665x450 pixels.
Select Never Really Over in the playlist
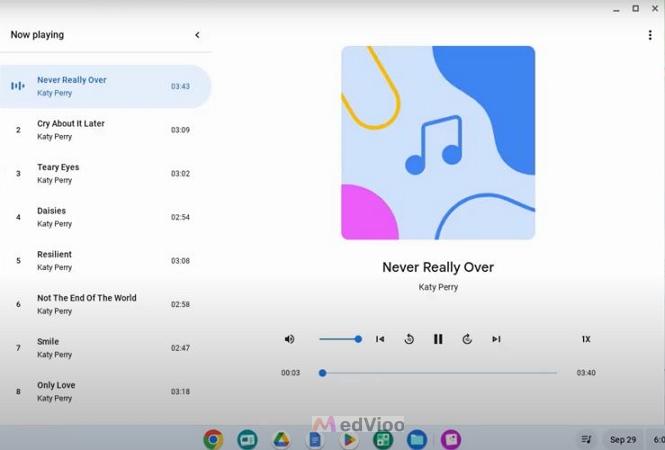(105, 86)
